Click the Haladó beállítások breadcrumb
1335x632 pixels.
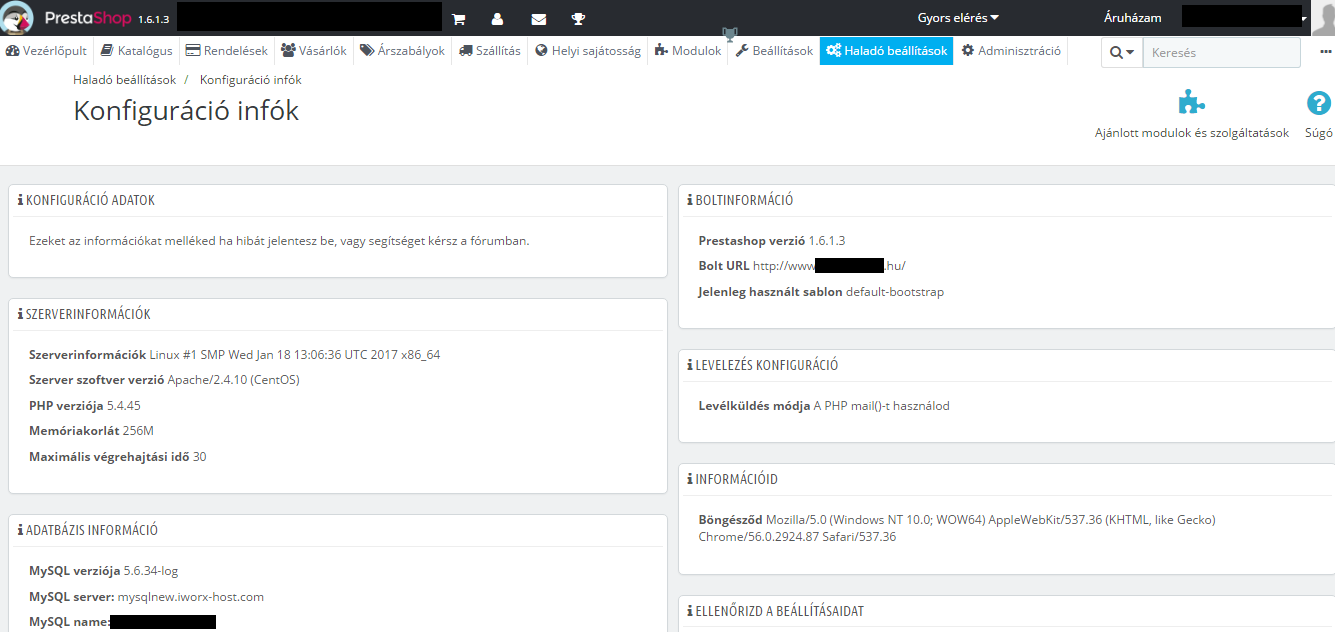point(125,80)
